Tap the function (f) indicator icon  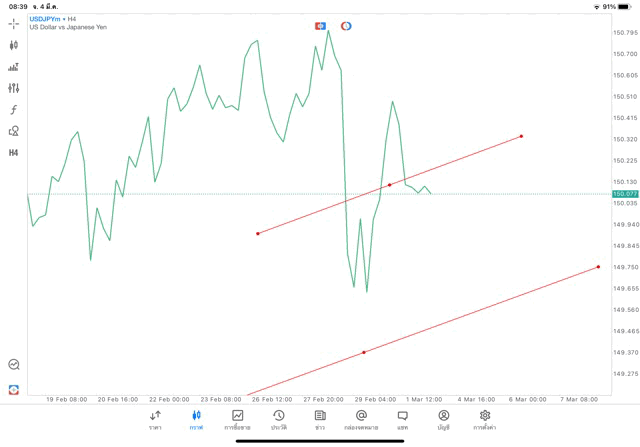pyautogui.click(x=14, y=110)
